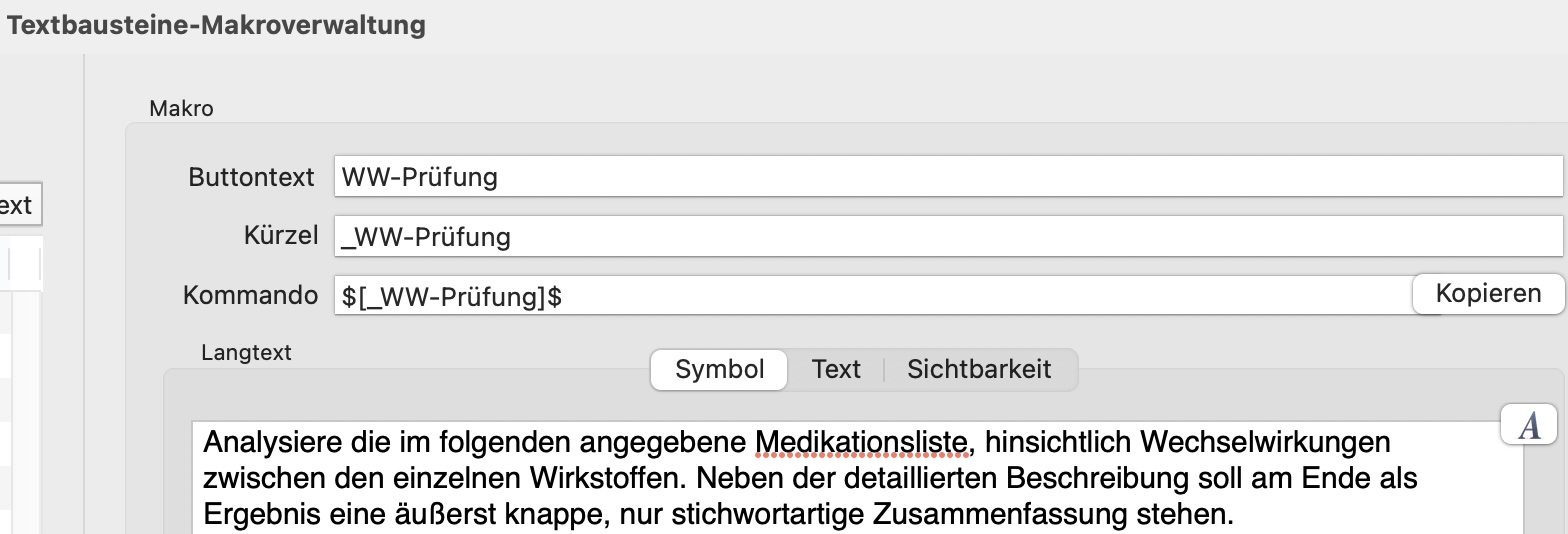The image size is (1568, 534).
Task: Select the first row in the left list
Action: 20,312
